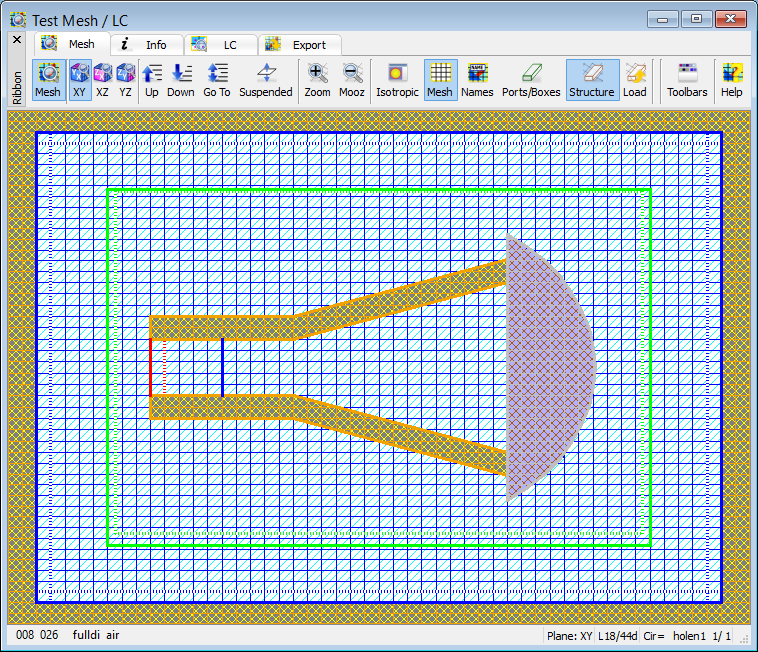Toggle Names display
The width and height of the screenshot is (758, 652).
click(477, 79)
